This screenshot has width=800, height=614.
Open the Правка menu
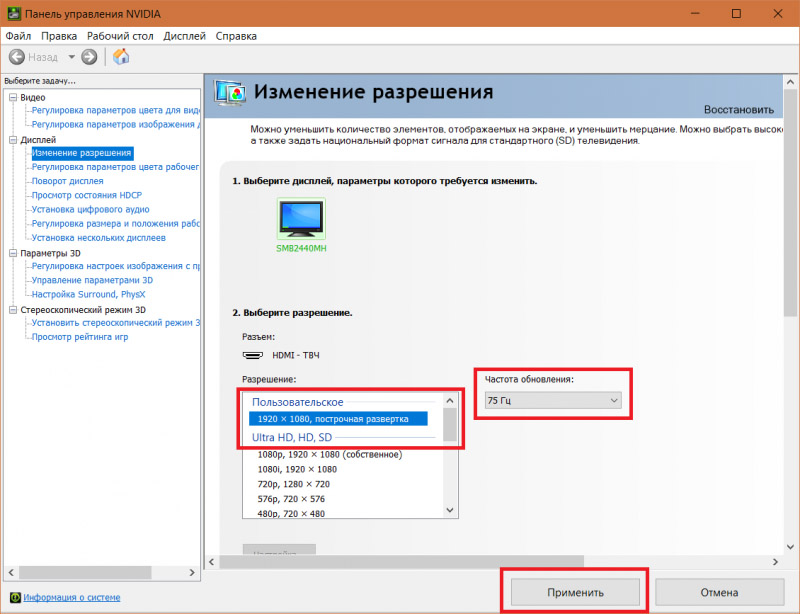click(59, 36)
